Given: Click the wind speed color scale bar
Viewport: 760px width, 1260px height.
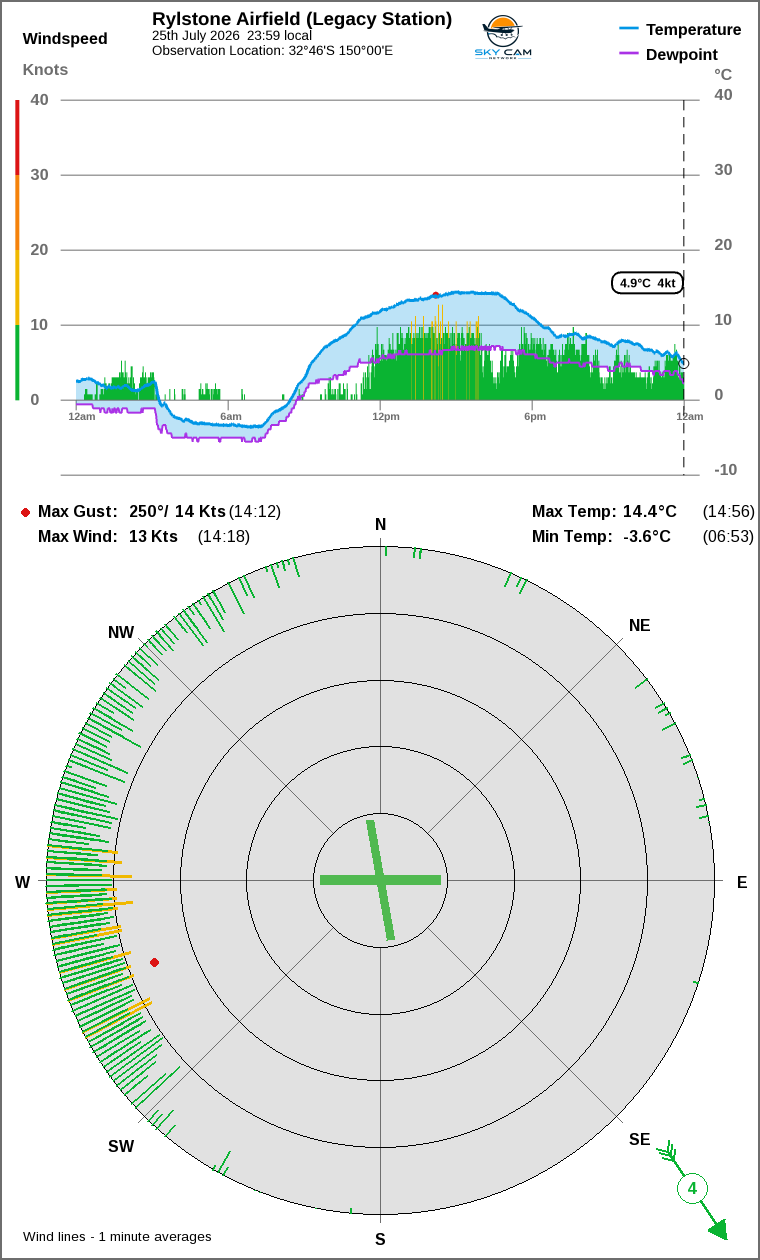Looking at the screenshot, I should 17,250.
